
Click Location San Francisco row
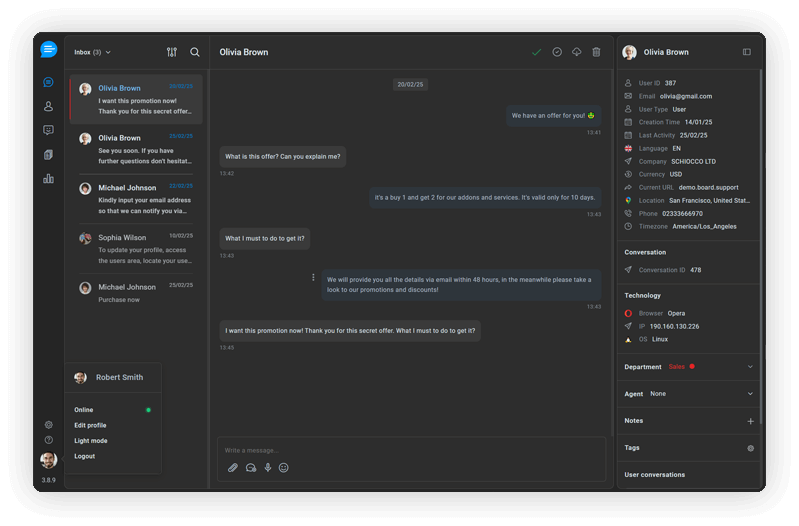tap(687, 201)
